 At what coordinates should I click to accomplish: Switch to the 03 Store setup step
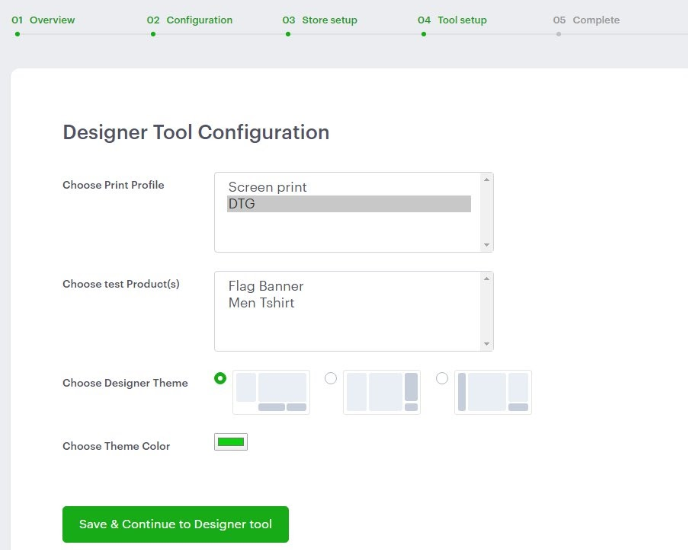[x=319, y=20]
